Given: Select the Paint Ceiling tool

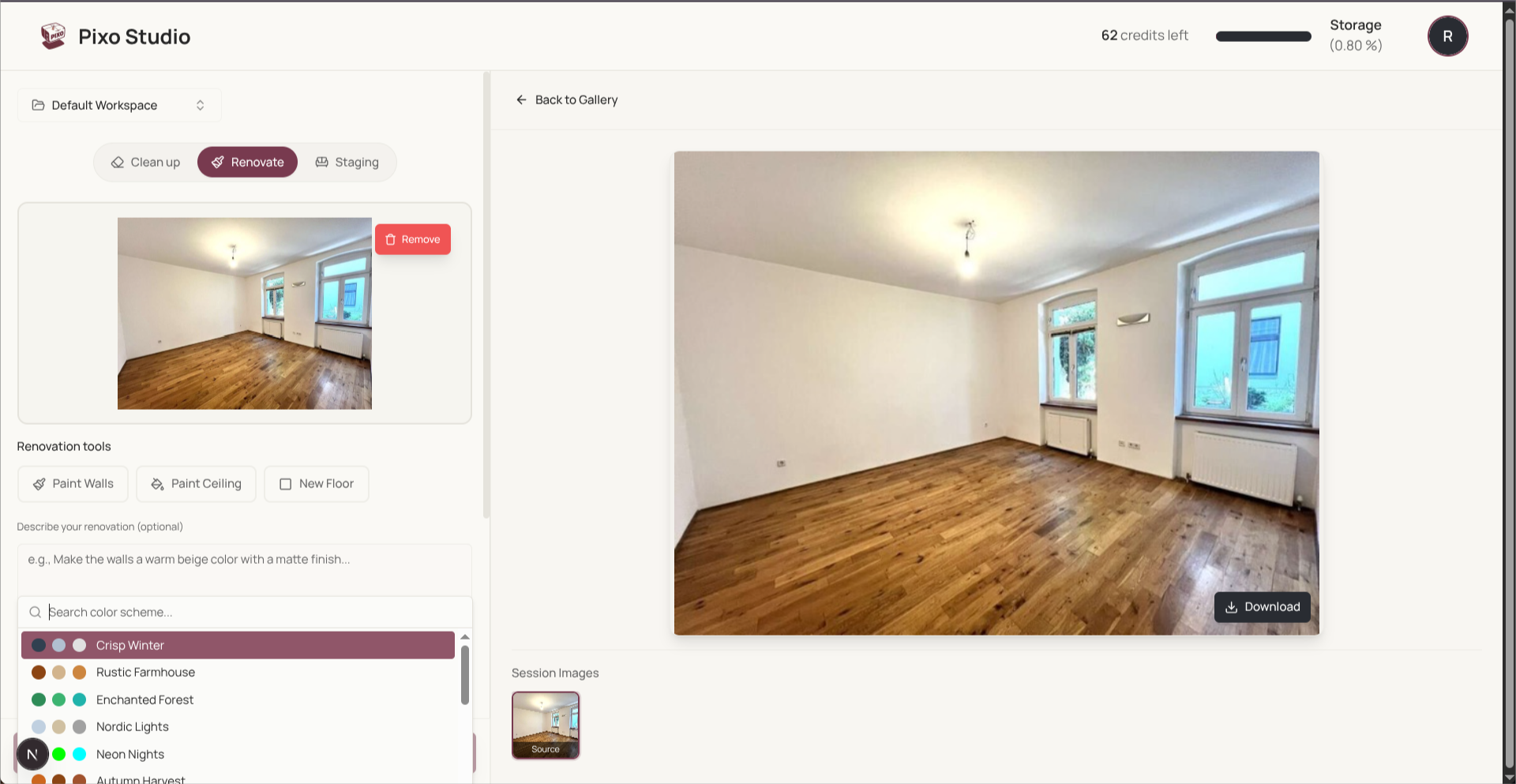Looking at the screenshot, I should [x=196, y=483].
